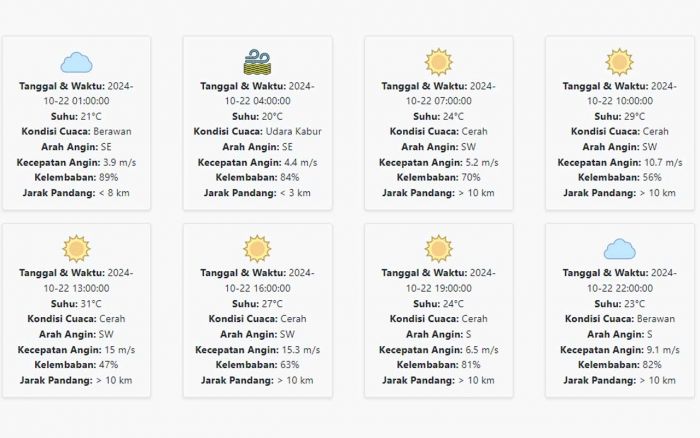Click 'Kelembaban: 47%' humidity value
Image resolution: width=700 pixels, height=438 pixels.
tap(76, 365)
